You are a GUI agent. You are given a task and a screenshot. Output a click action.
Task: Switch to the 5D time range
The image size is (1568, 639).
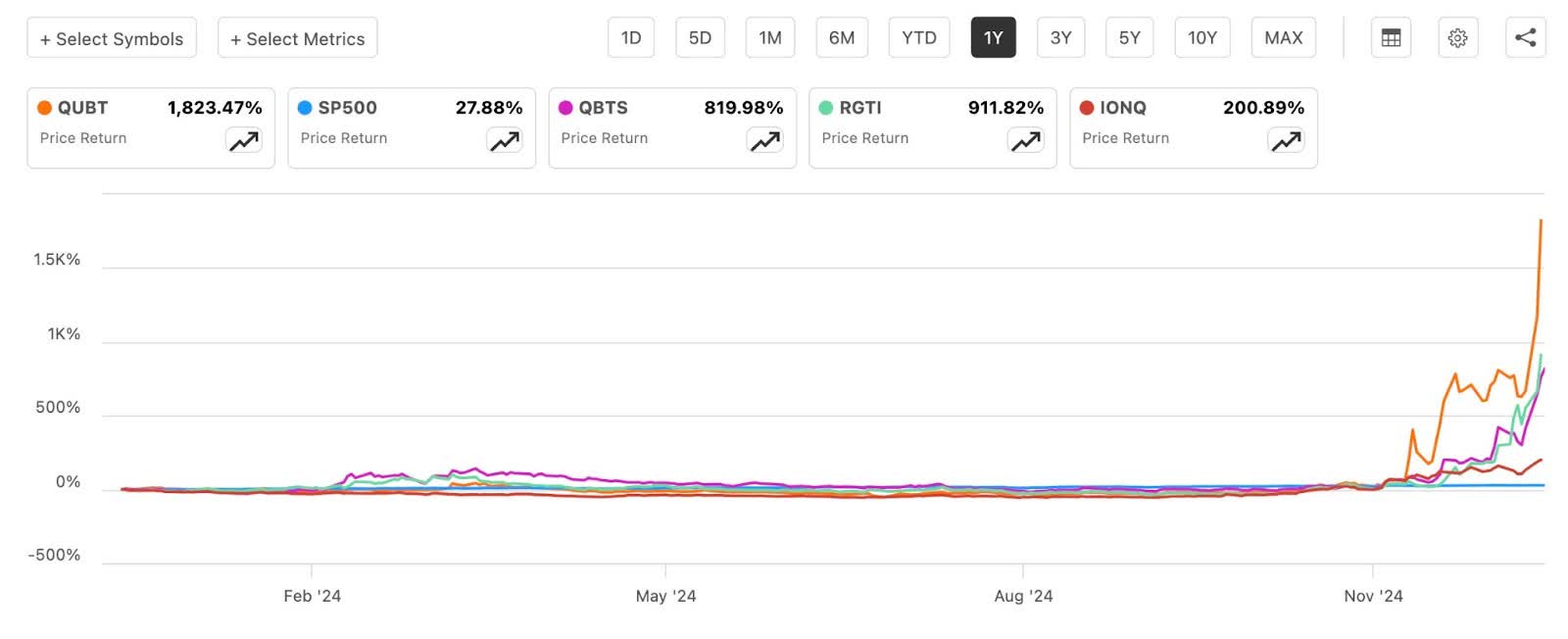[700, 38]
